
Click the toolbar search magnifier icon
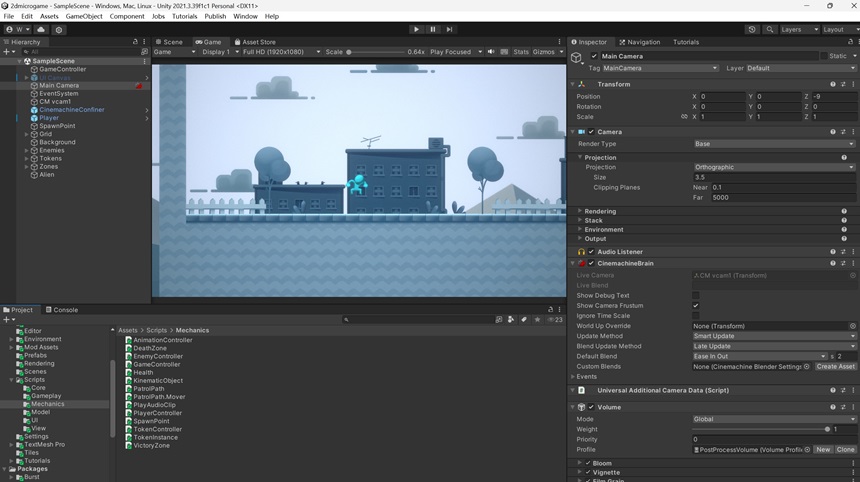pyautogui.click(x=770, y=30)
